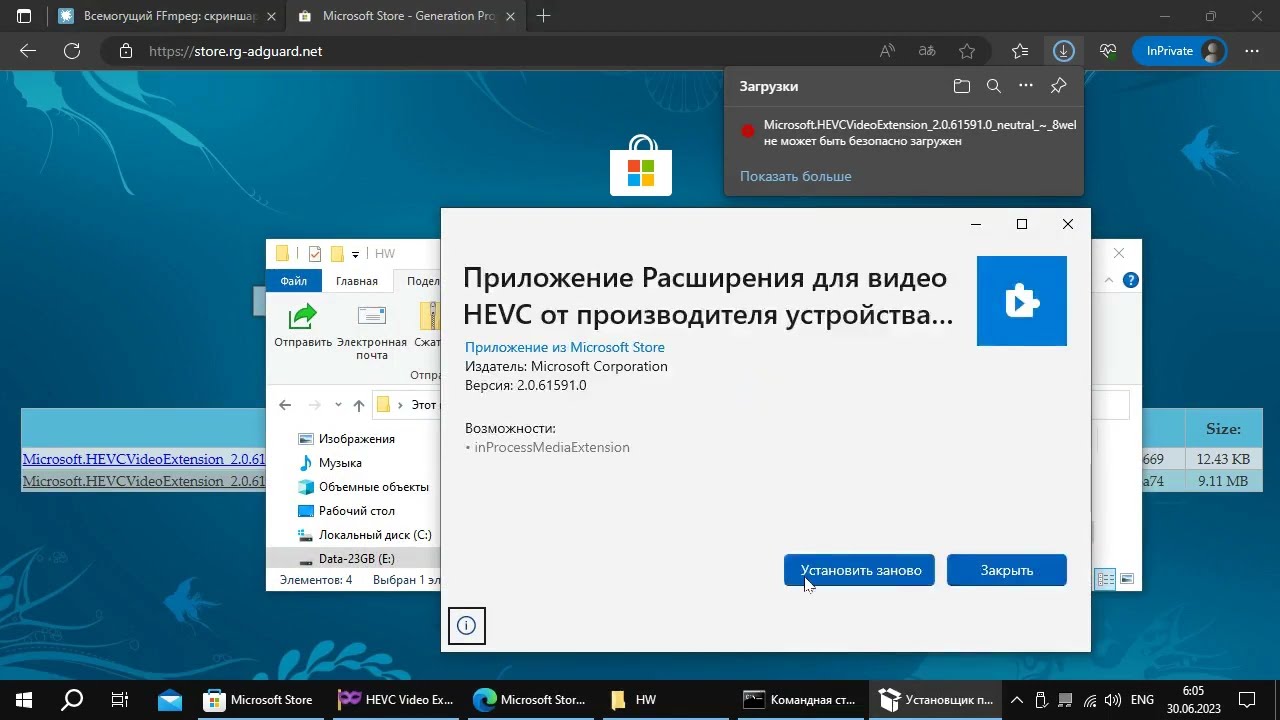Click the 9.11 MB size cell
The image size is (1280, 720).
(x=1223, y=481)
